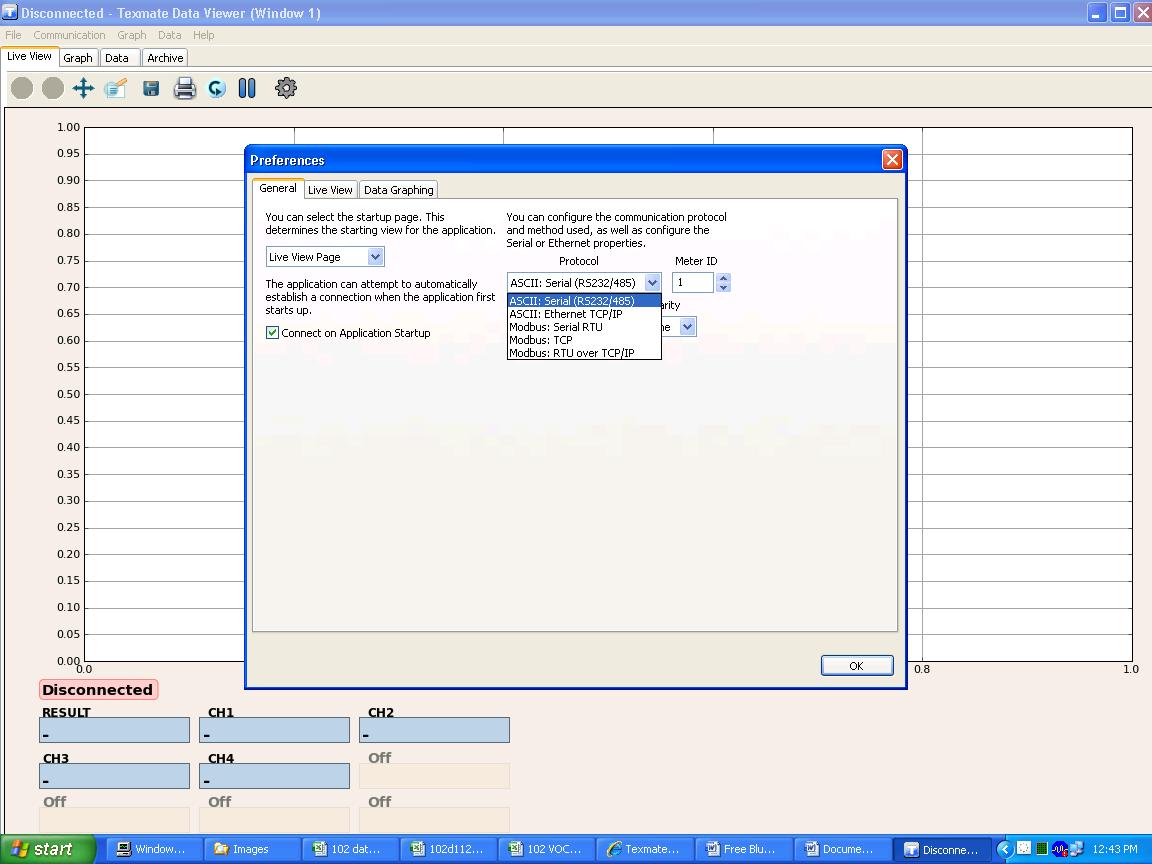Click the Disconnected status label

[98, 690]
